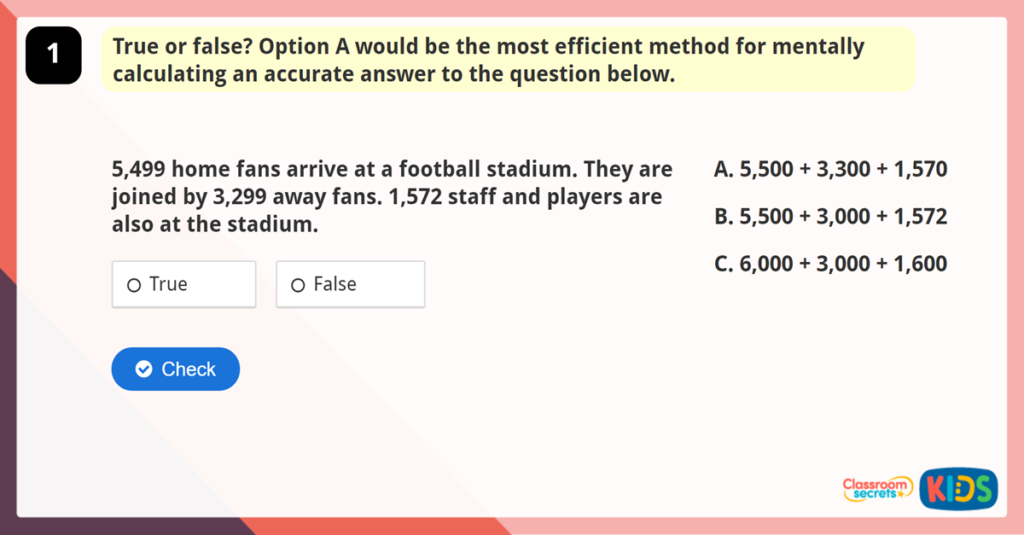This screenshot has width=1024, height=535.
Task: Click the football stadium word problem paragraph
Action: pyautogui.click(x=392, y=197)
